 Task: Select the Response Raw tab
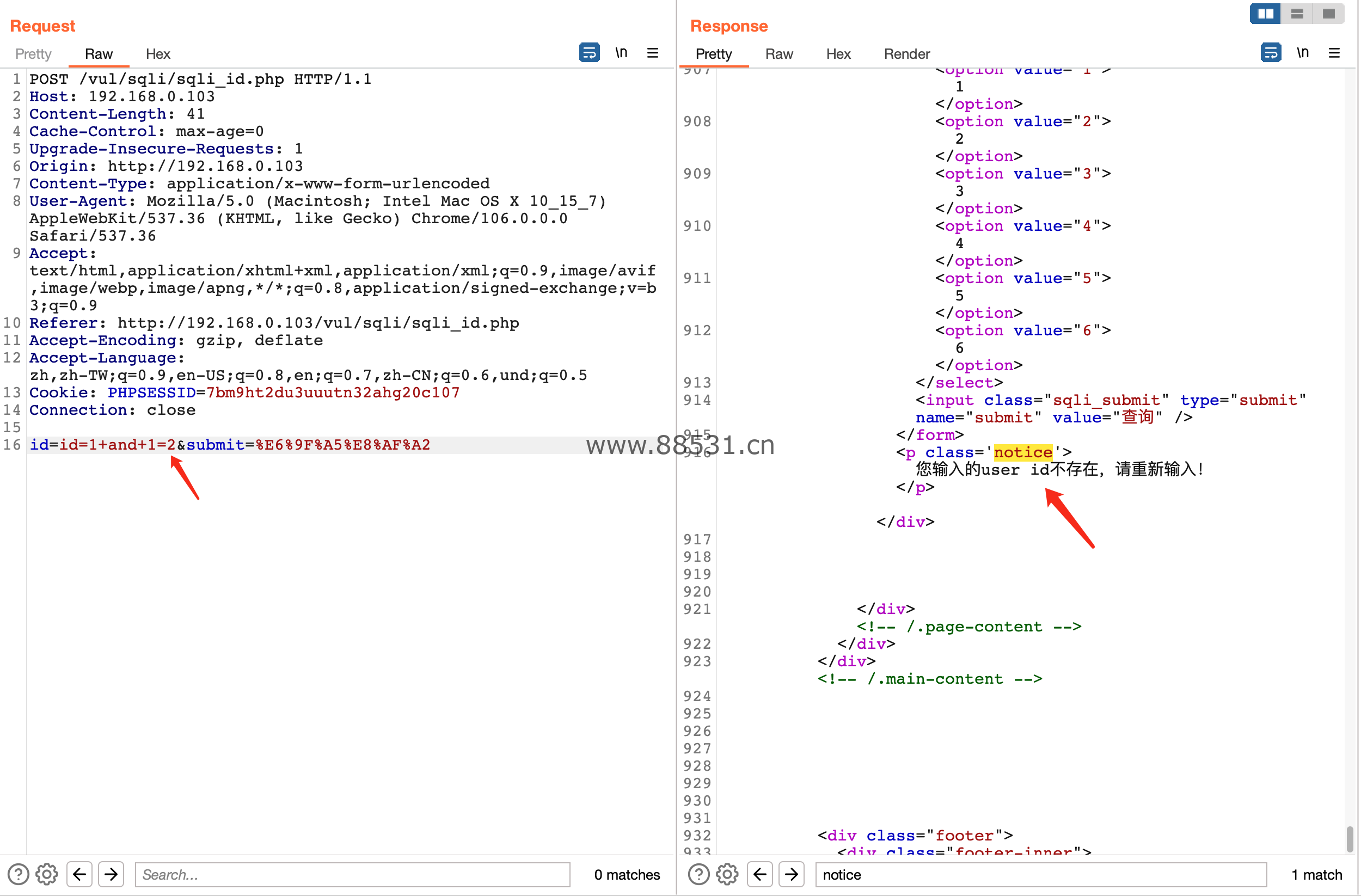[779, 54]
